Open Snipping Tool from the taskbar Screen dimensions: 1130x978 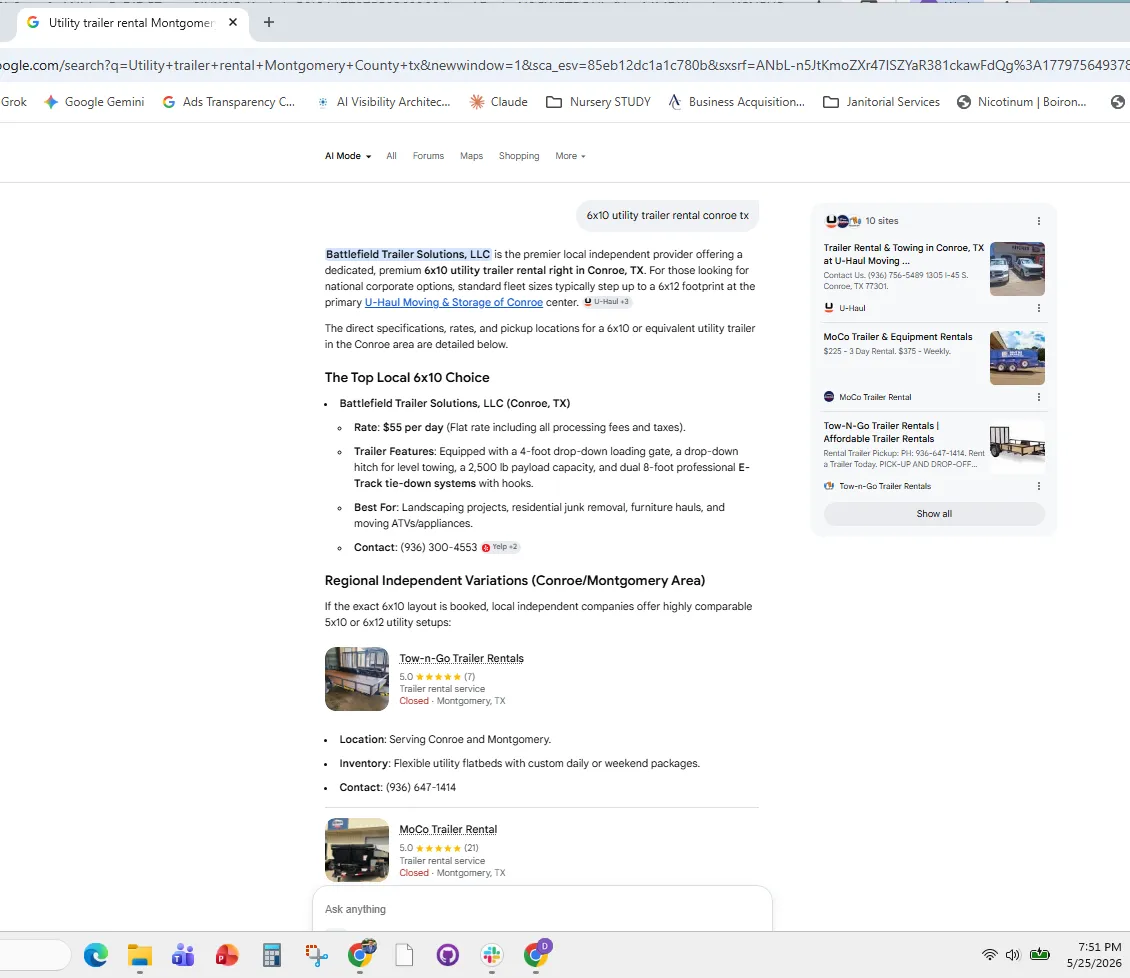tap(316, 955)
